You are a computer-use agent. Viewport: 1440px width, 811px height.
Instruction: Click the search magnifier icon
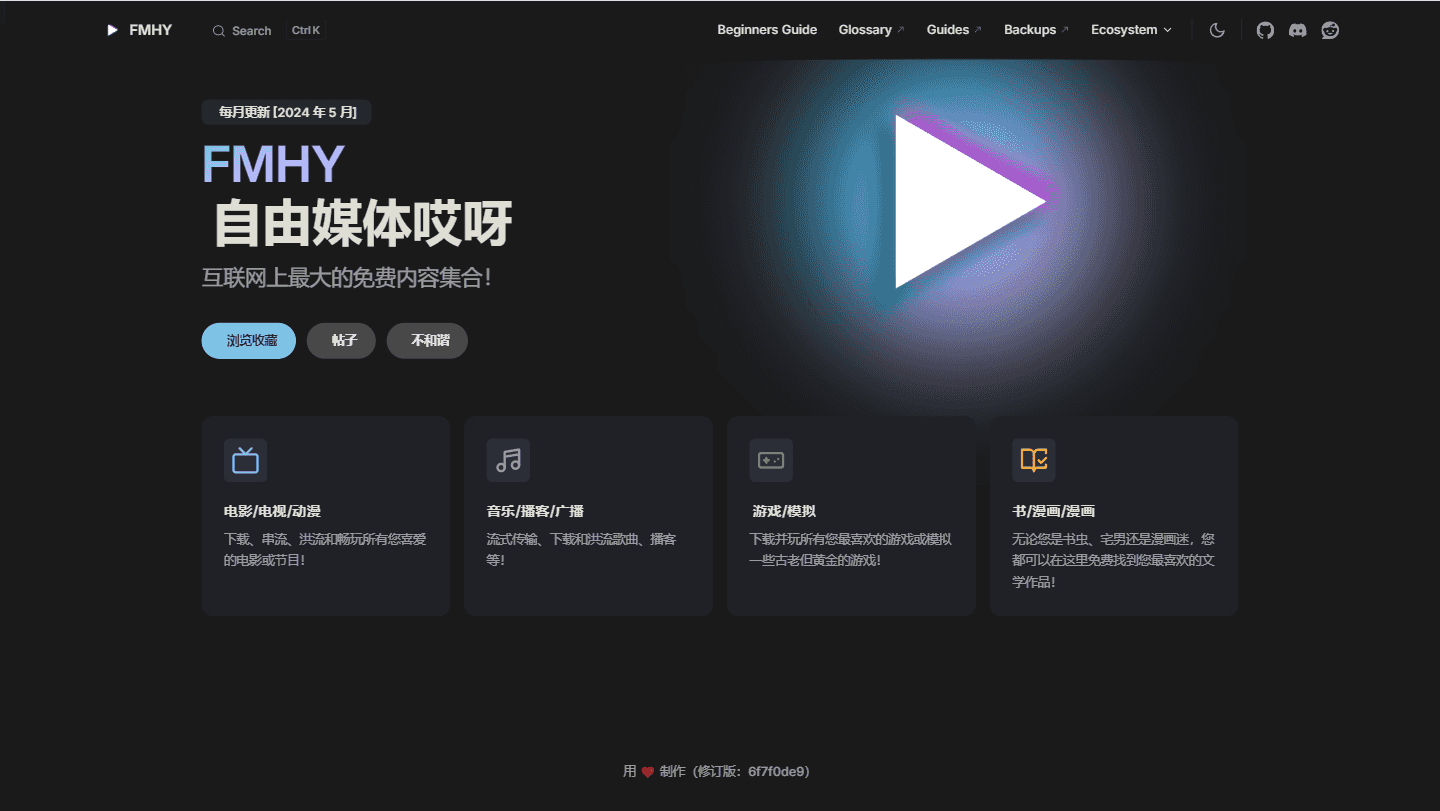(219, 31)
